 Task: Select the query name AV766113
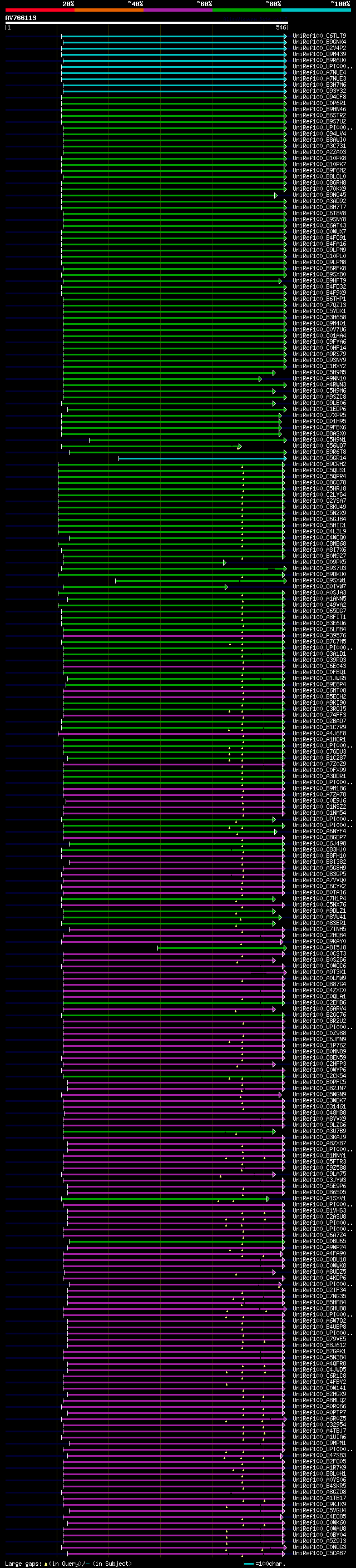point(21,18)
